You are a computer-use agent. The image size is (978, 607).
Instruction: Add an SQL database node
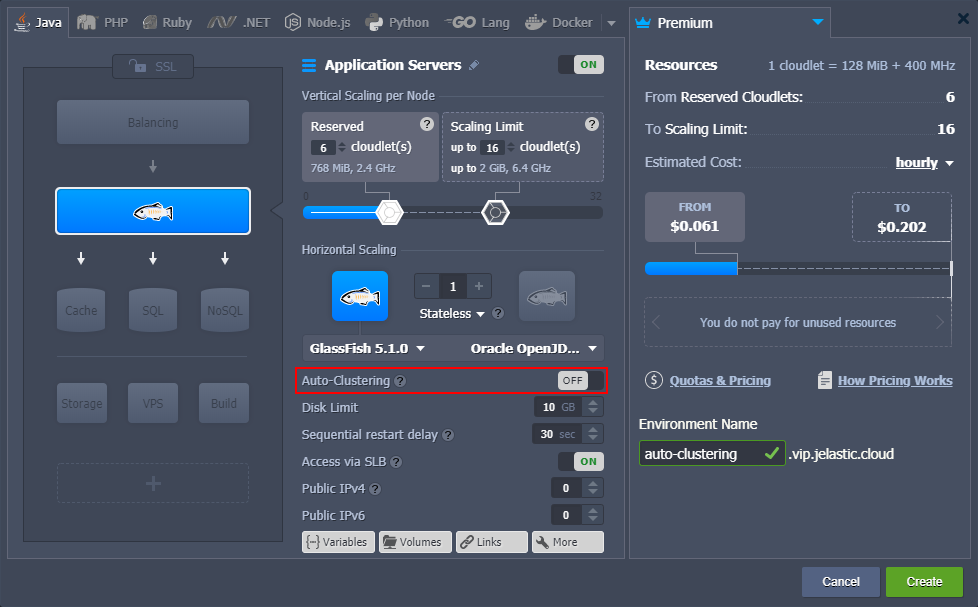pos(153,310)
